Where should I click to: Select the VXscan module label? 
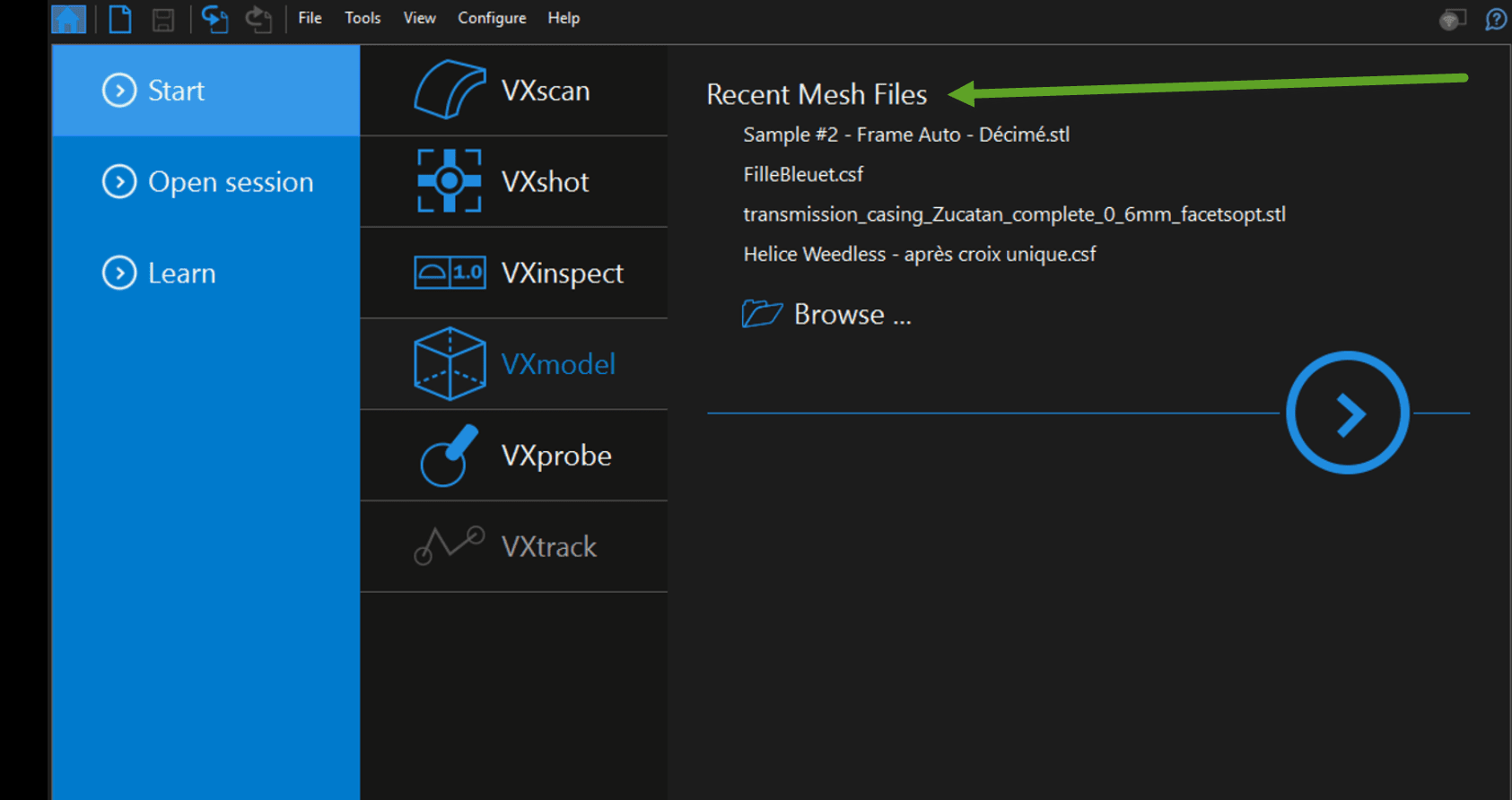(x=546, y=91)
